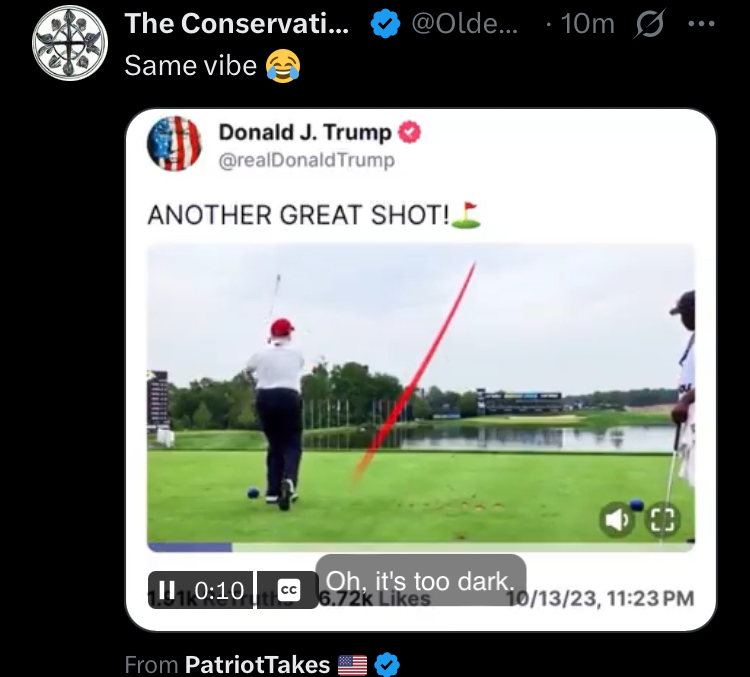Toggle closed captions with CC button

click(288, 590)
